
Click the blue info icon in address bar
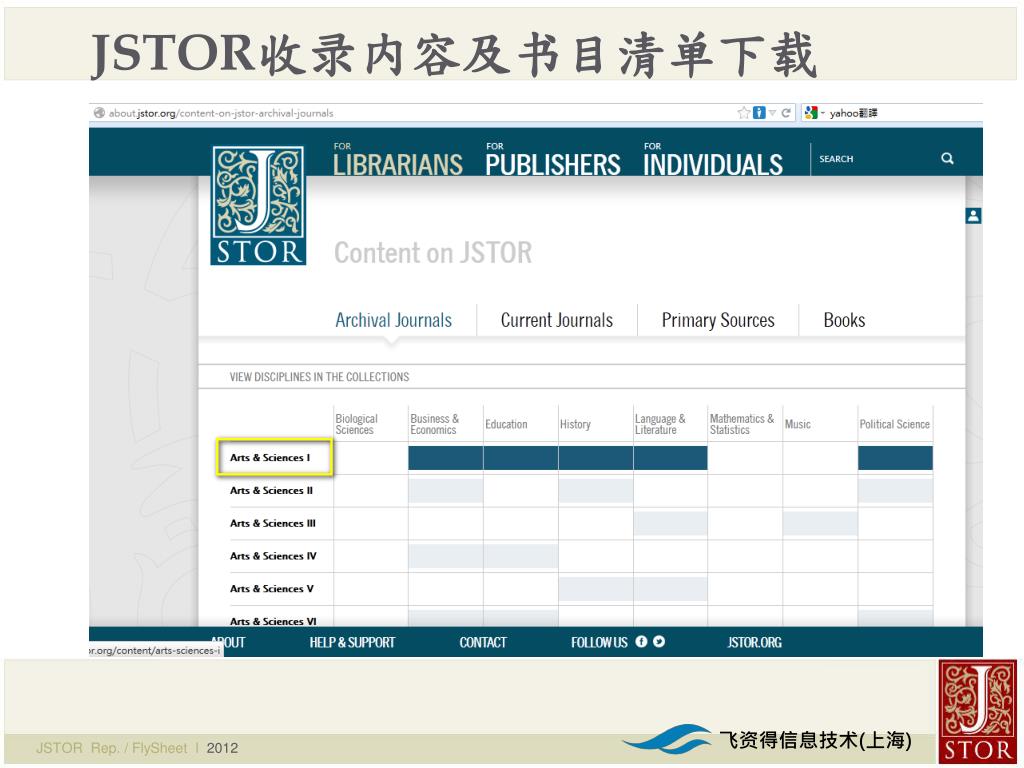[x=759, y=113]
